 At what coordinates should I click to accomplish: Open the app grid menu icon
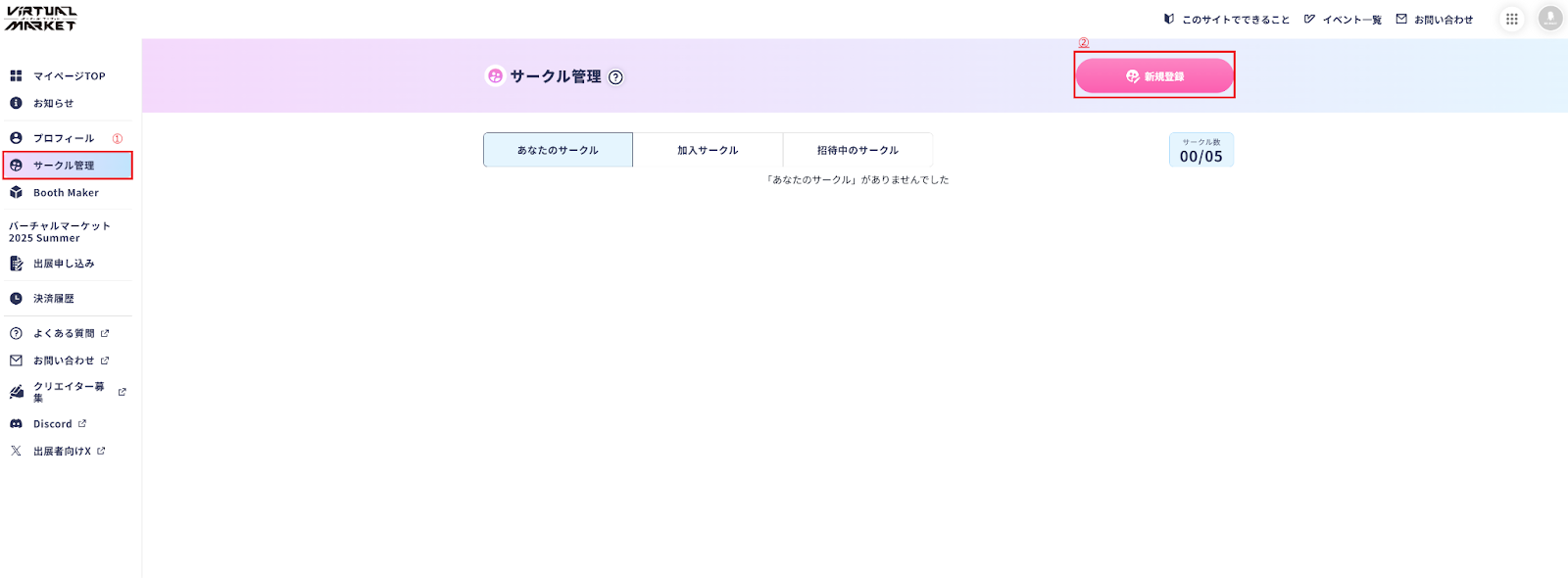point(1512,19)
